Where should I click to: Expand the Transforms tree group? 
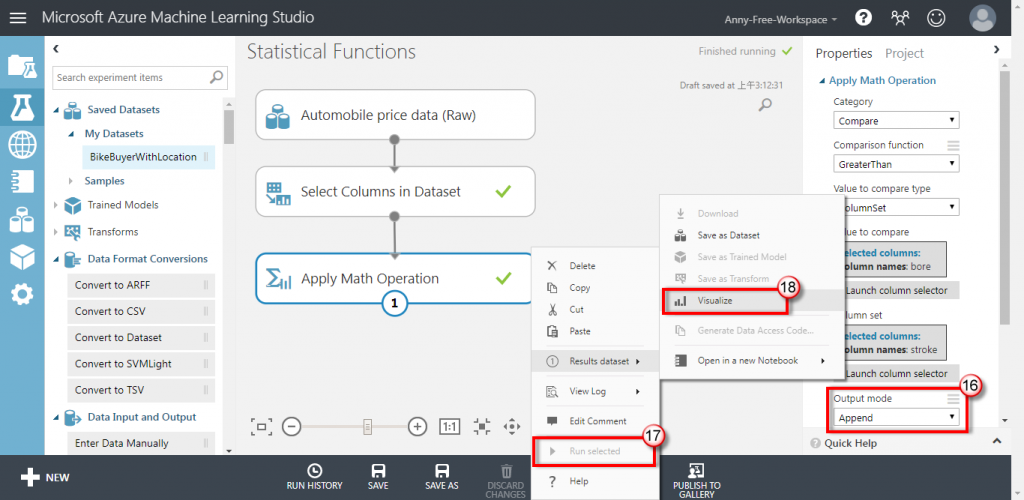(x=56, y=232)
